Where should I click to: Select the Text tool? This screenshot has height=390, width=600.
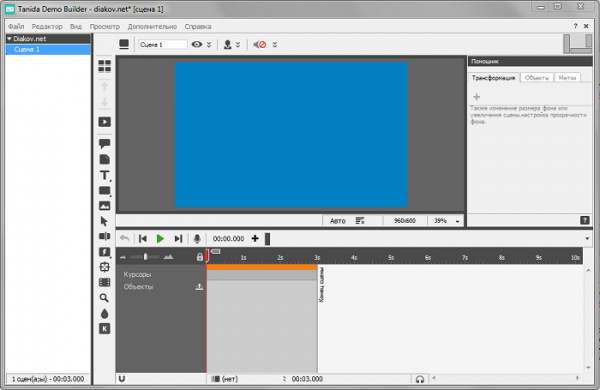point(104,175)
